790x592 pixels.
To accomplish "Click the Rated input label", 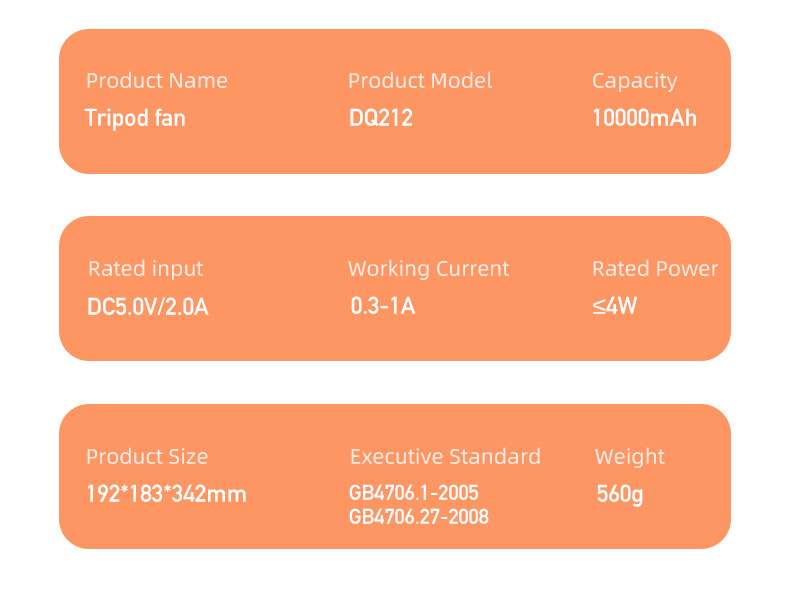I will pyautogui.click(x=145, y=269).
